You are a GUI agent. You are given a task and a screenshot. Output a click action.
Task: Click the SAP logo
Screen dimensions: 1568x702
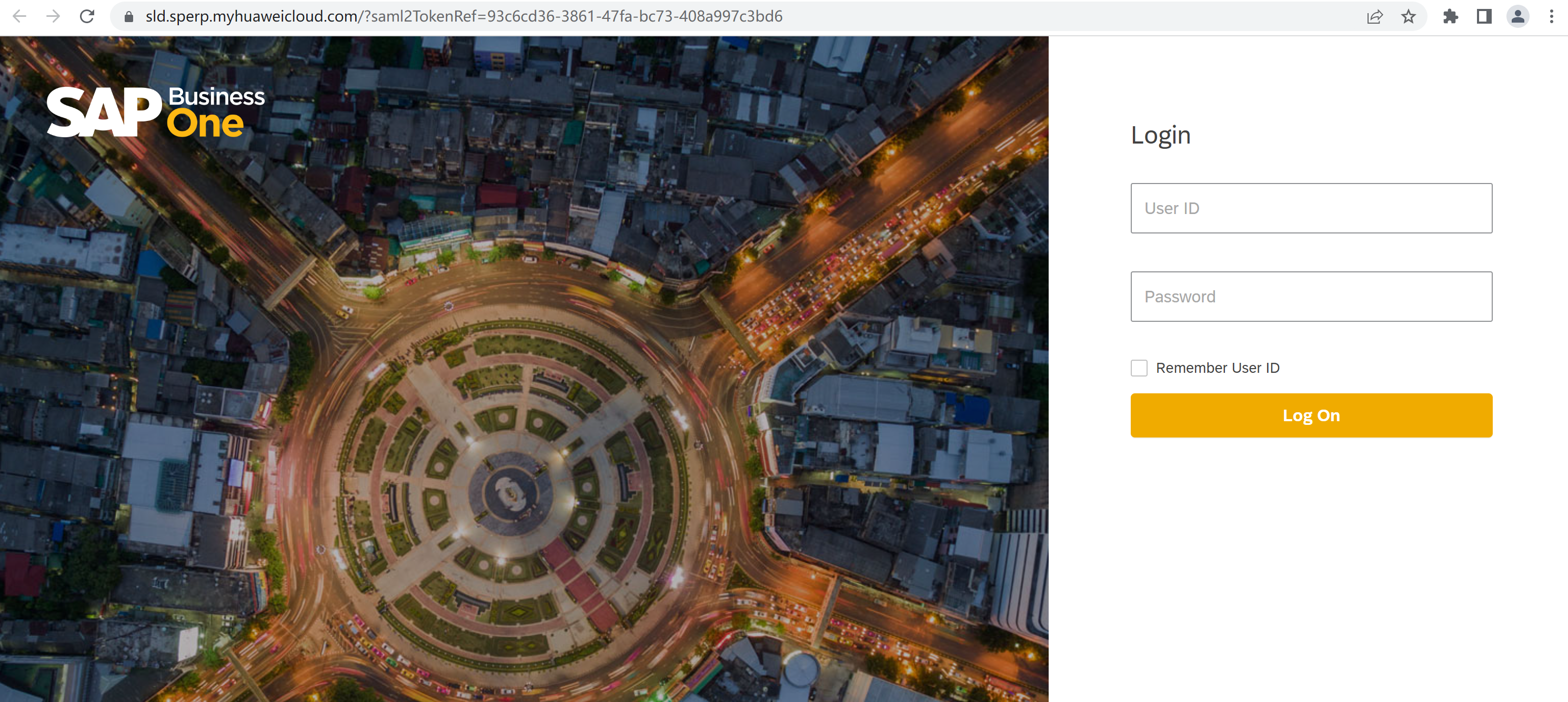104,113
